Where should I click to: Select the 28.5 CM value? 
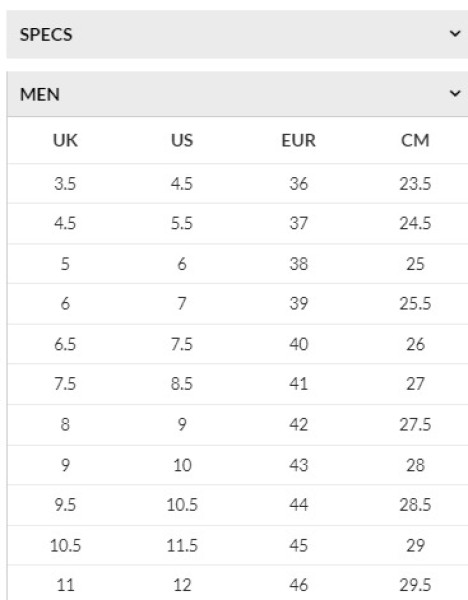coord(415,505)
